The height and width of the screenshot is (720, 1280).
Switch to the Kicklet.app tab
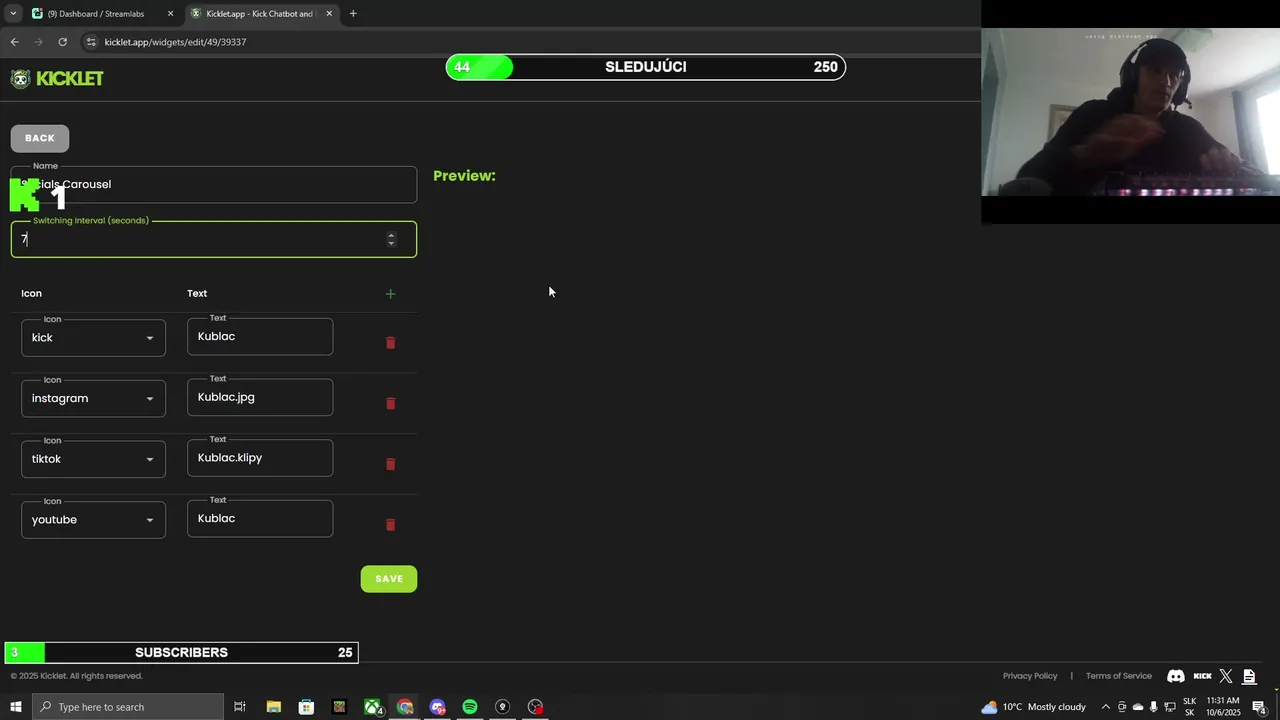(260, 14)
